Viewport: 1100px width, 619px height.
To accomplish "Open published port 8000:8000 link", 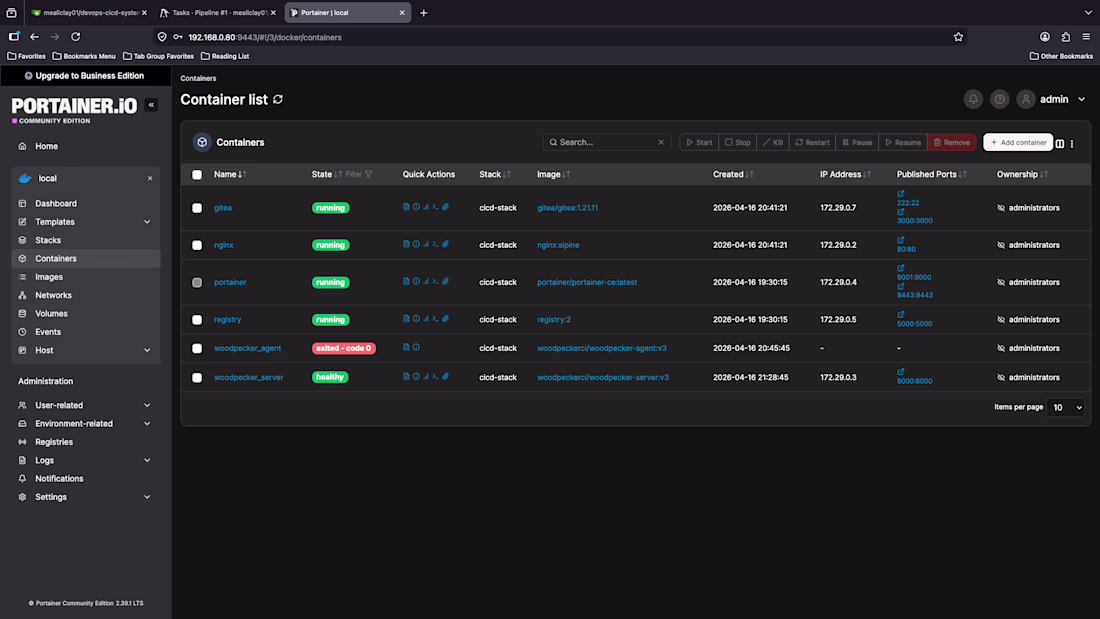I will [x=914, y=381].
